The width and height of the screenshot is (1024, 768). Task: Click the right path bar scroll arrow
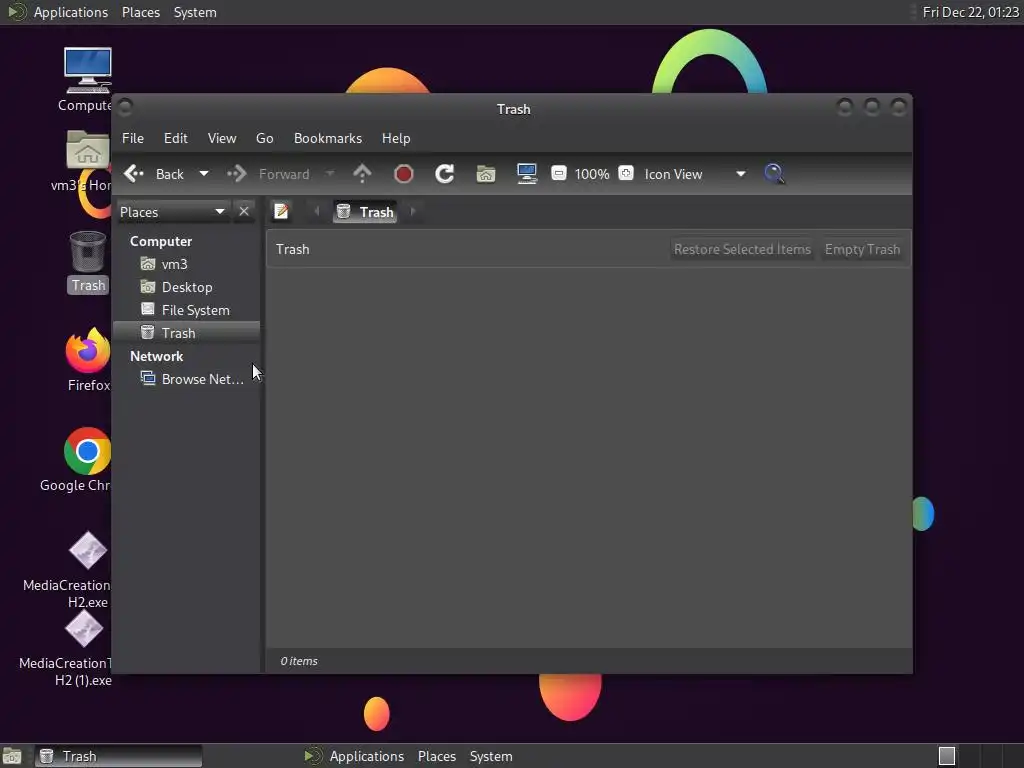click(413, 212)
